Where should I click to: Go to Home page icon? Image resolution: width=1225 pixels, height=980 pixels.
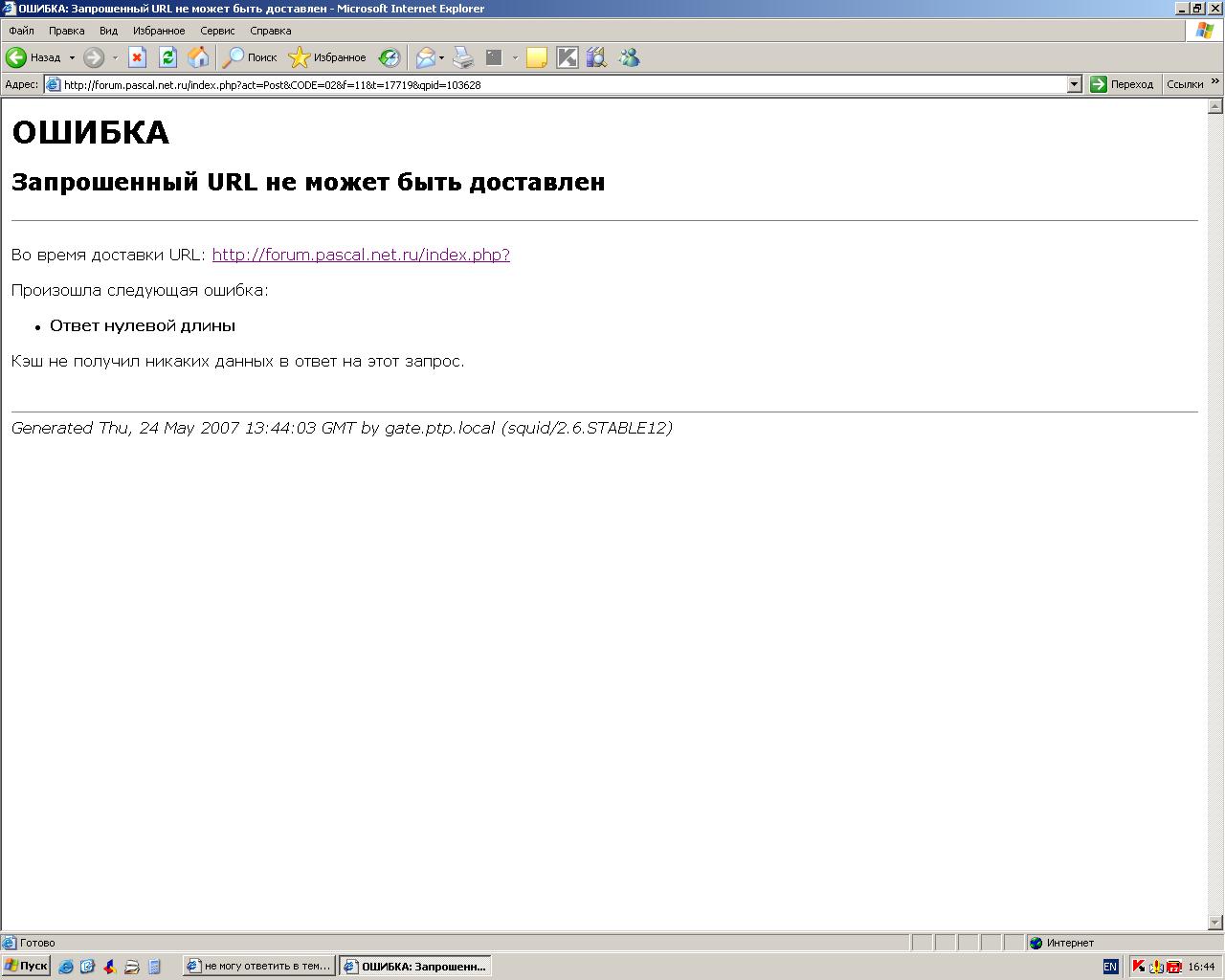(x=198, y=57)
